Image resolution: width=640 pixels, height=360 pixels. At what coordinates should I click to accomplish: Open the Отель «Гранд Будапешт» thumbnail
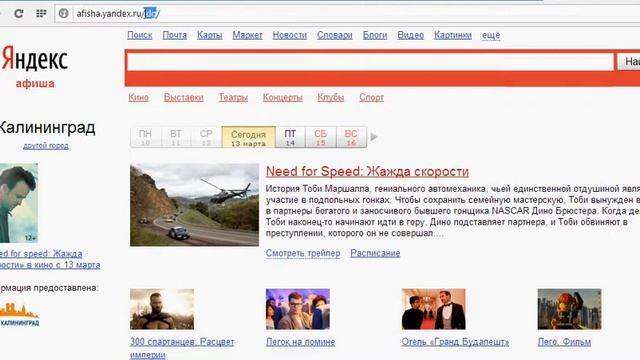[433, 309]
